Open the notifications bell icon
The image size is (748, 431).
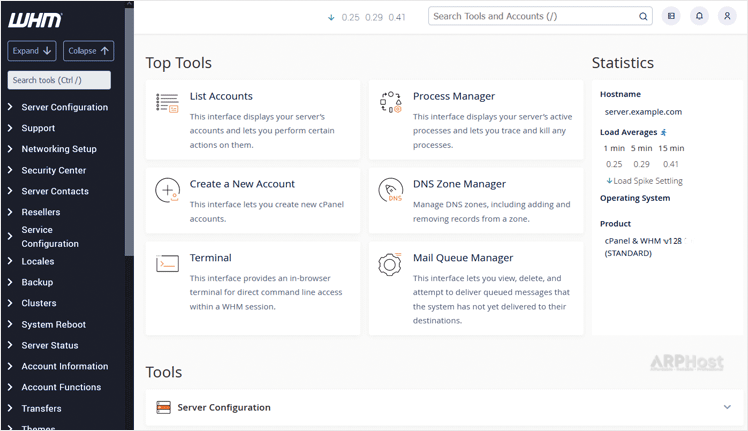click(x=699, y=16)
